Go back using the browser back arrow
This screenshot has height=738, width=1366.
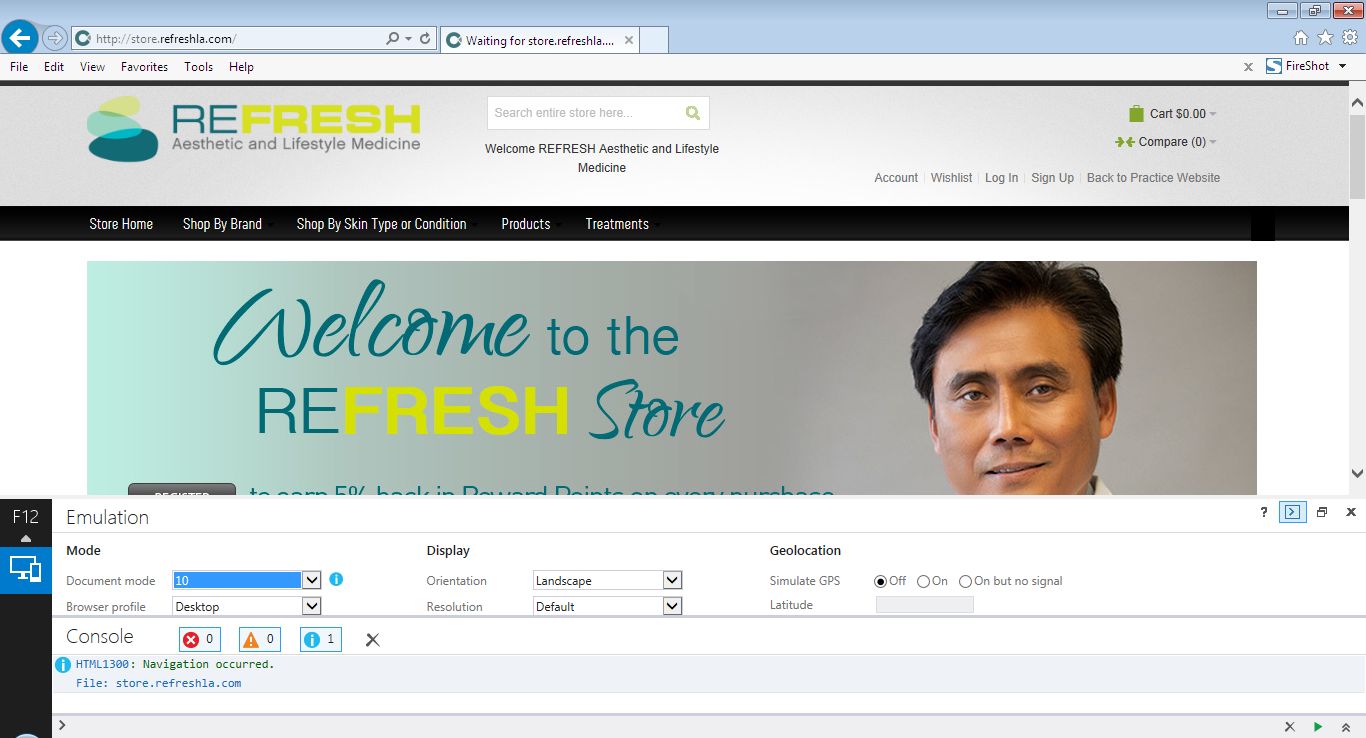[x=20, y=38]
